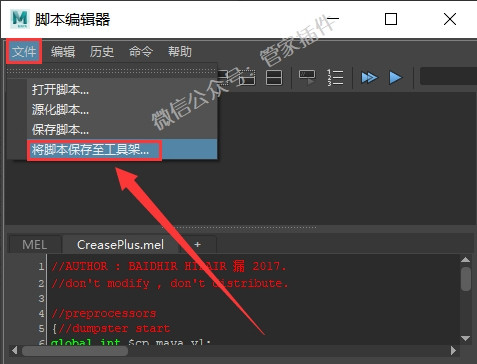477x364 pixels.
Task: Click the execute single-arrow icon
Action: [396, 78]
